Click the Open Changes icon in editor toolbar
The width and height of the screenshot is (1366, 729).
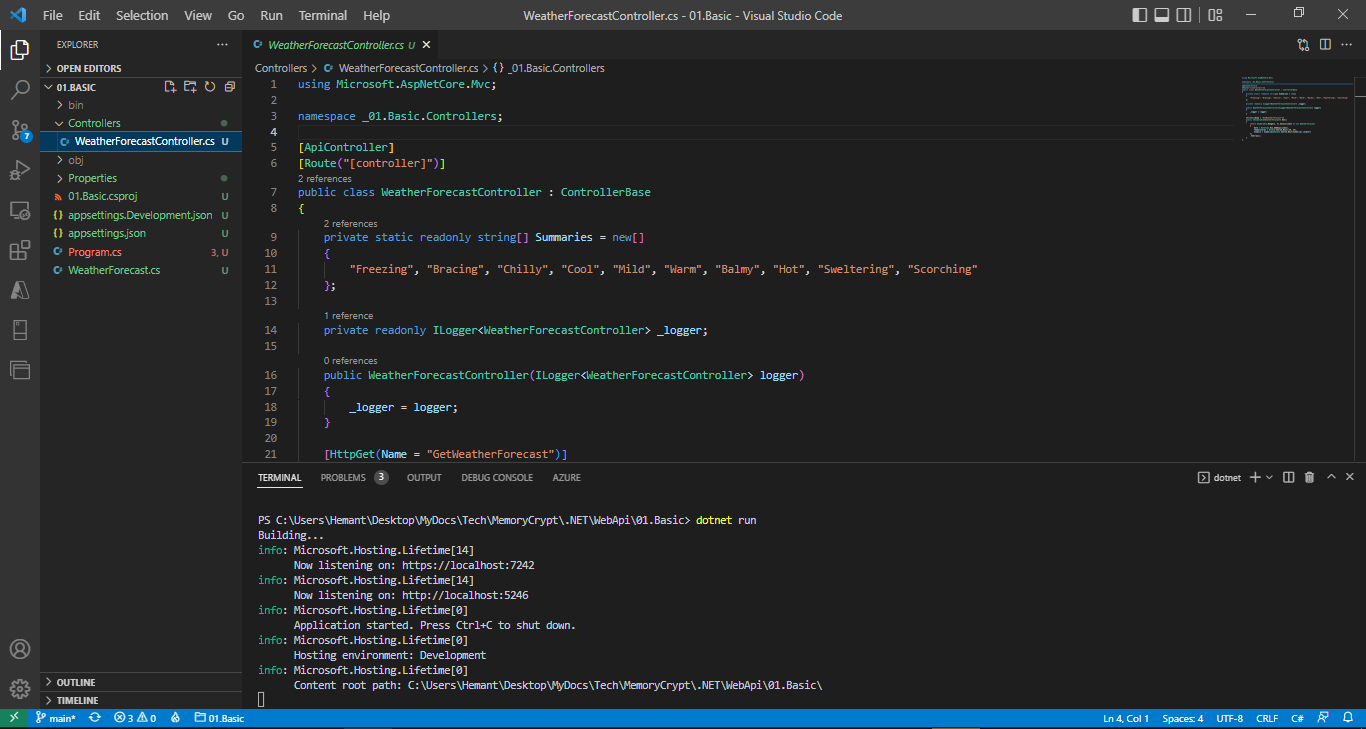1303,45
